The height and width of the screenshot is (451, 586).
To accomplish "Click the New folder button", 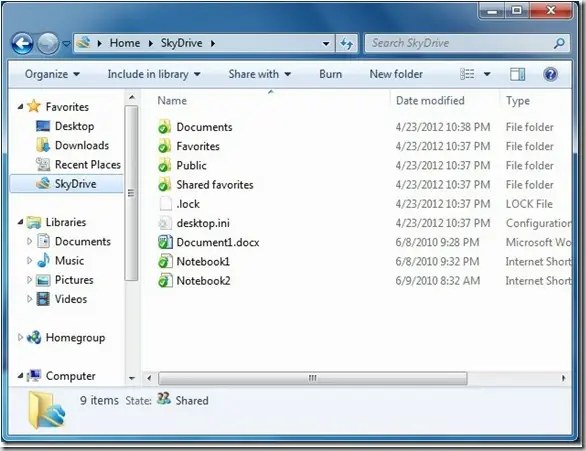I will click(396, 74).
